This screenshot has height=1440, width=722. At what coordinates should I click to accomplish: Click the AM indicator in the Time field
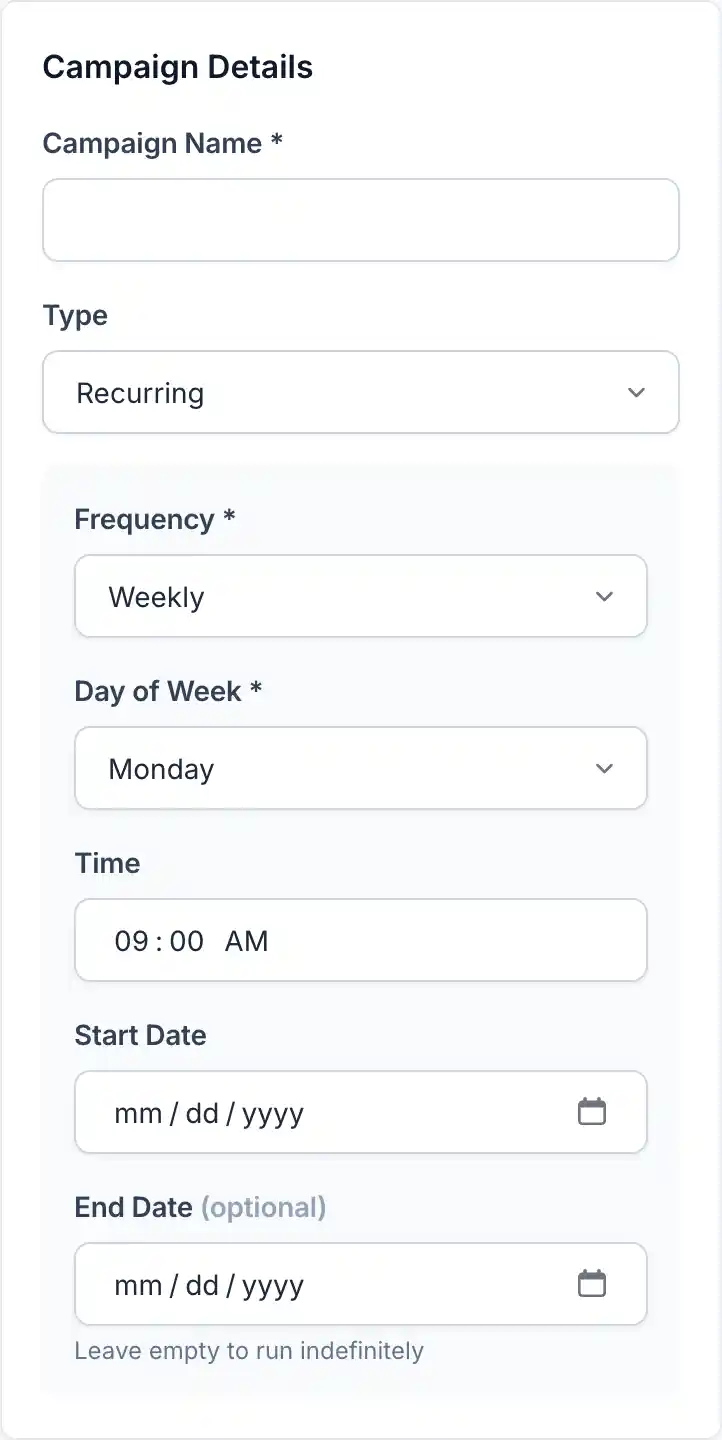tap(246, 940)
